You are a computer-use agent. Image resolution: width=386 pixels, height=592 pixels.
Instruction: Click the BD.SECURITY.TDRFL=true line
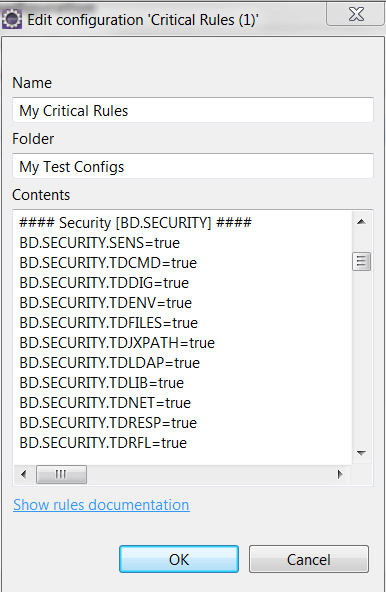(x=103, y=443)
